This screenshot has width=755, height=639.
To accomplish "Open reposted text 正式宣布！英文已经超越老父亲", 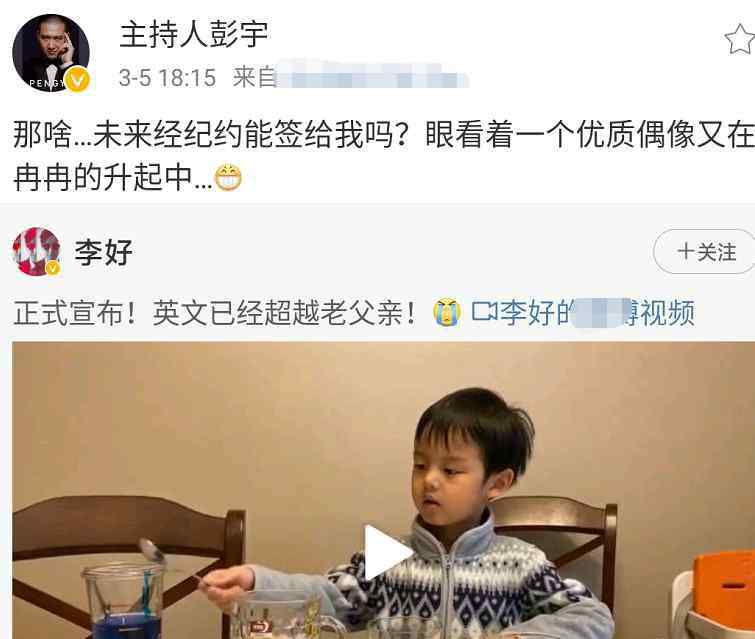I will click(214, 313).
